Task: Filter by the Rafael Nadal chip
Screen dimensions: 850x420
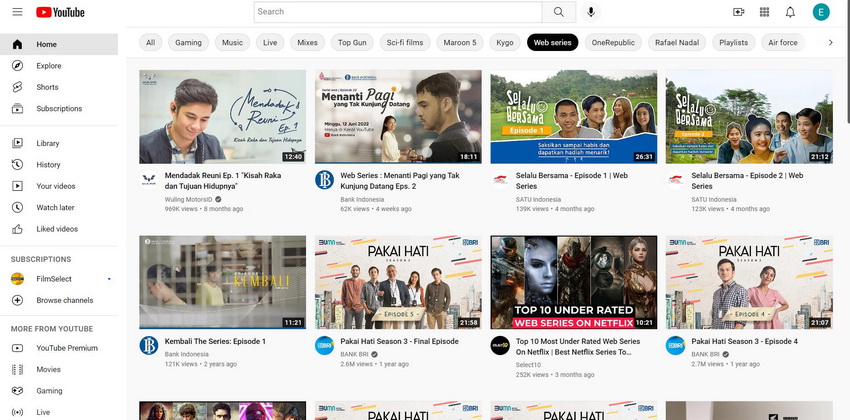Action: [680, 43]
